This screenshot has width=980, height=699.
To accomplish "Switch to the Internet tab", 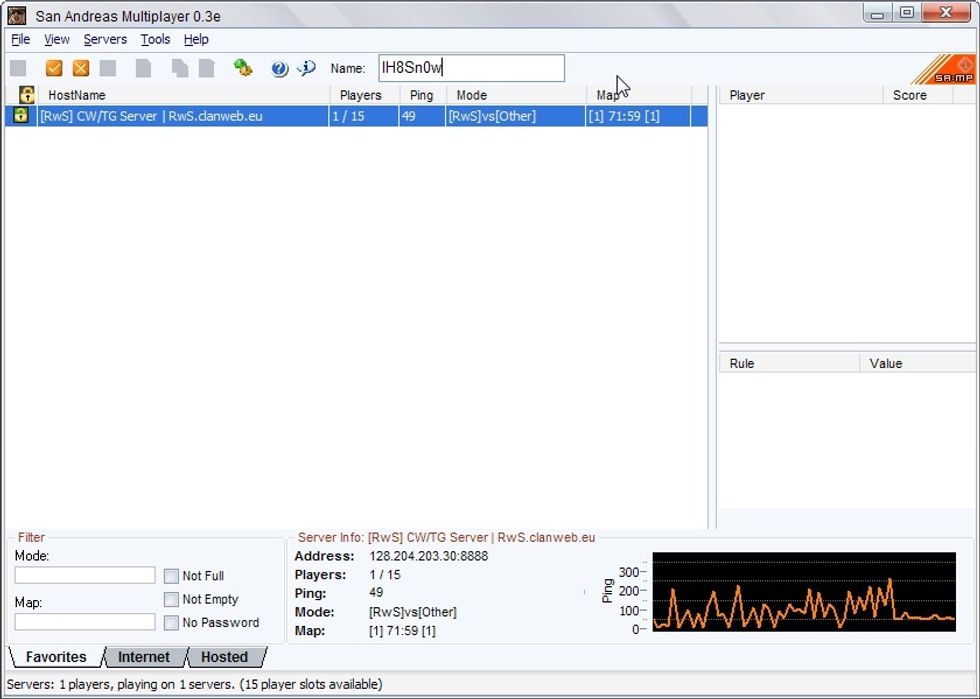I will (144, 657).
